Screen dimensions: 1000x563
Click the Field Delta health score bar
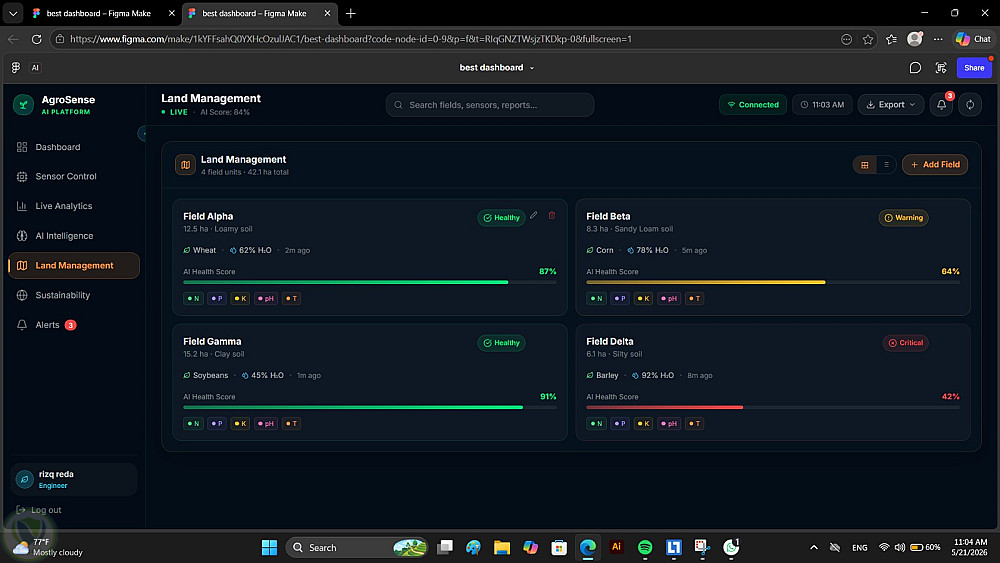pos(773,407)
